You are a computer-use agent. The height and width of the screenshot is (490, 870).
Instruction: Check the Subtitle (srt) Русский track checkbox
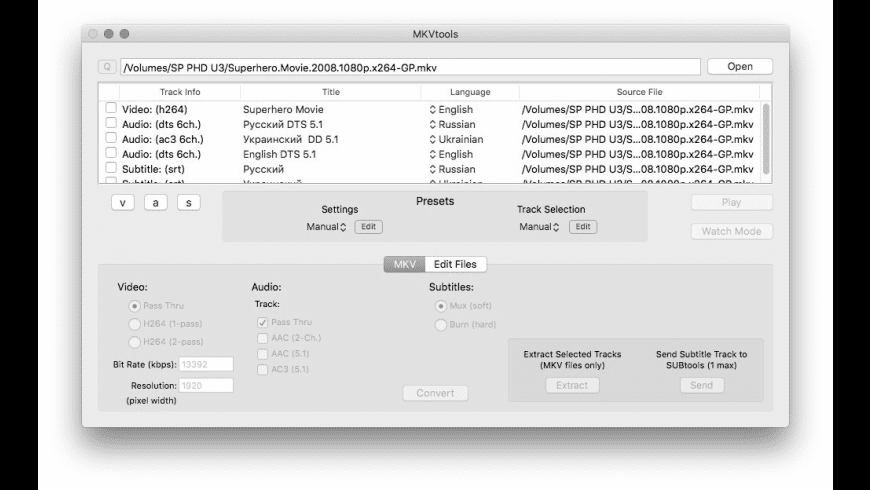[111, 168]
